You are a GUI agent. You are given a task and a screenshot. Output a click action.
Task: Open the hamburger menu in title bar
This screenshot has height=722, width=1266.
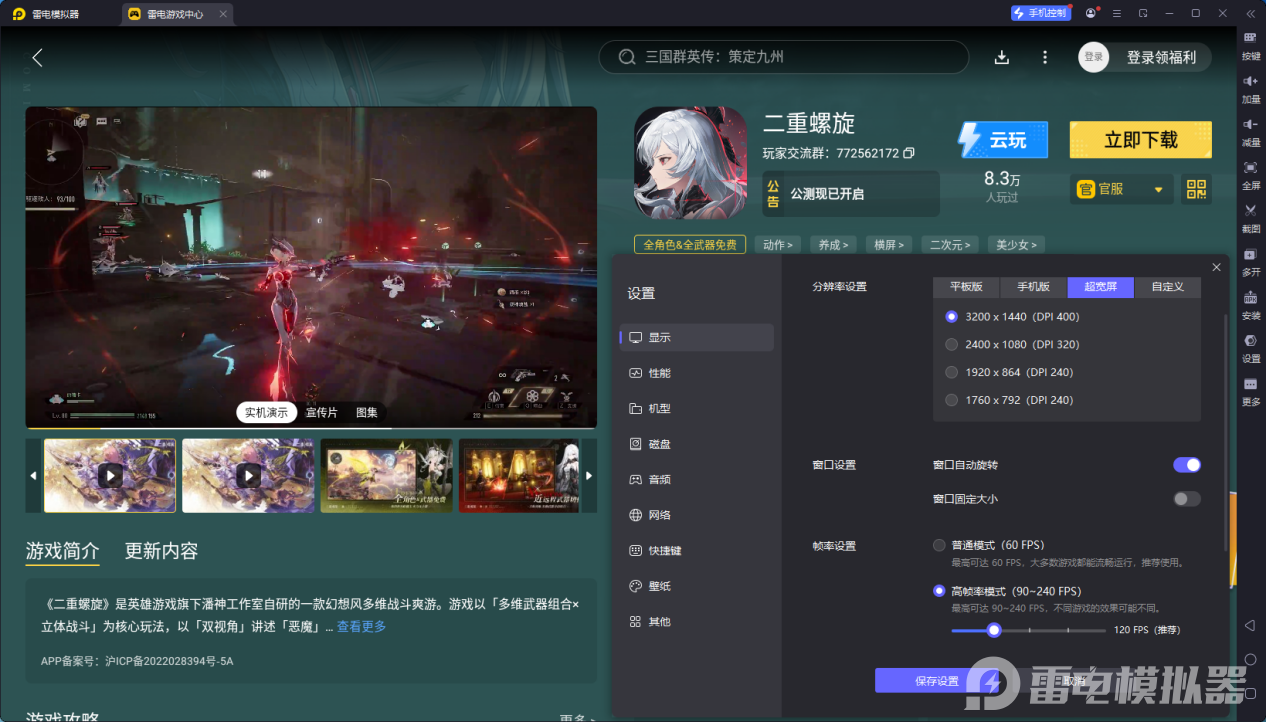pyautogui.click(x=1116, y=14)
